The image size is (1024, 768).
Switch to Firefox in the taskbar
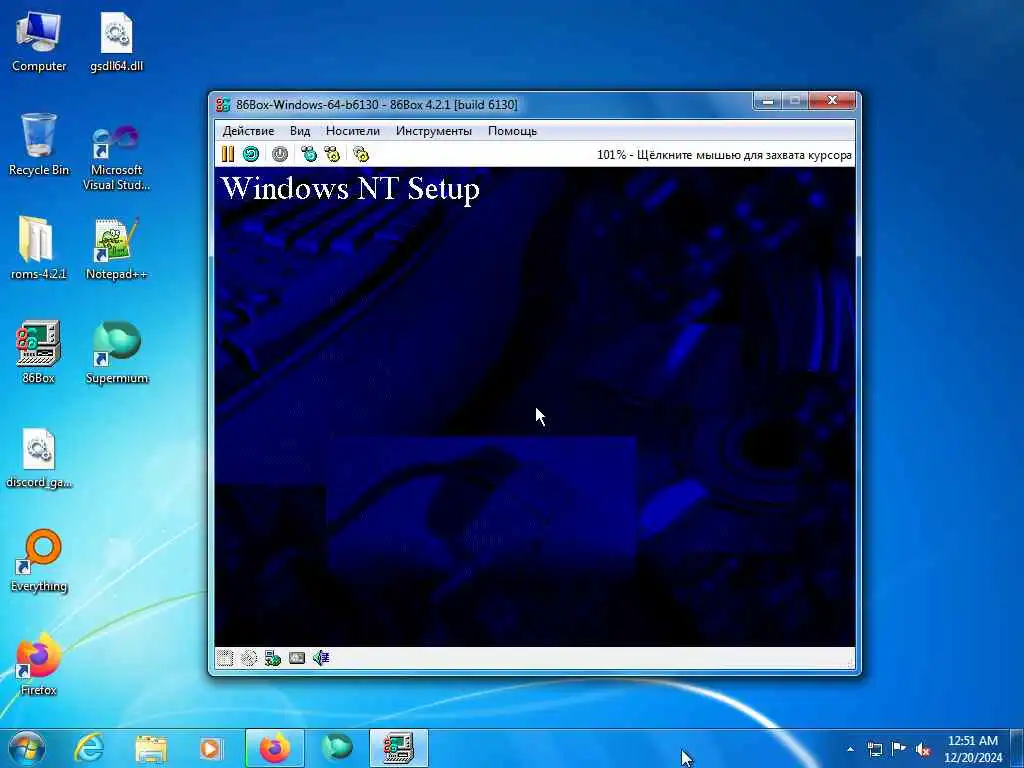275,748
